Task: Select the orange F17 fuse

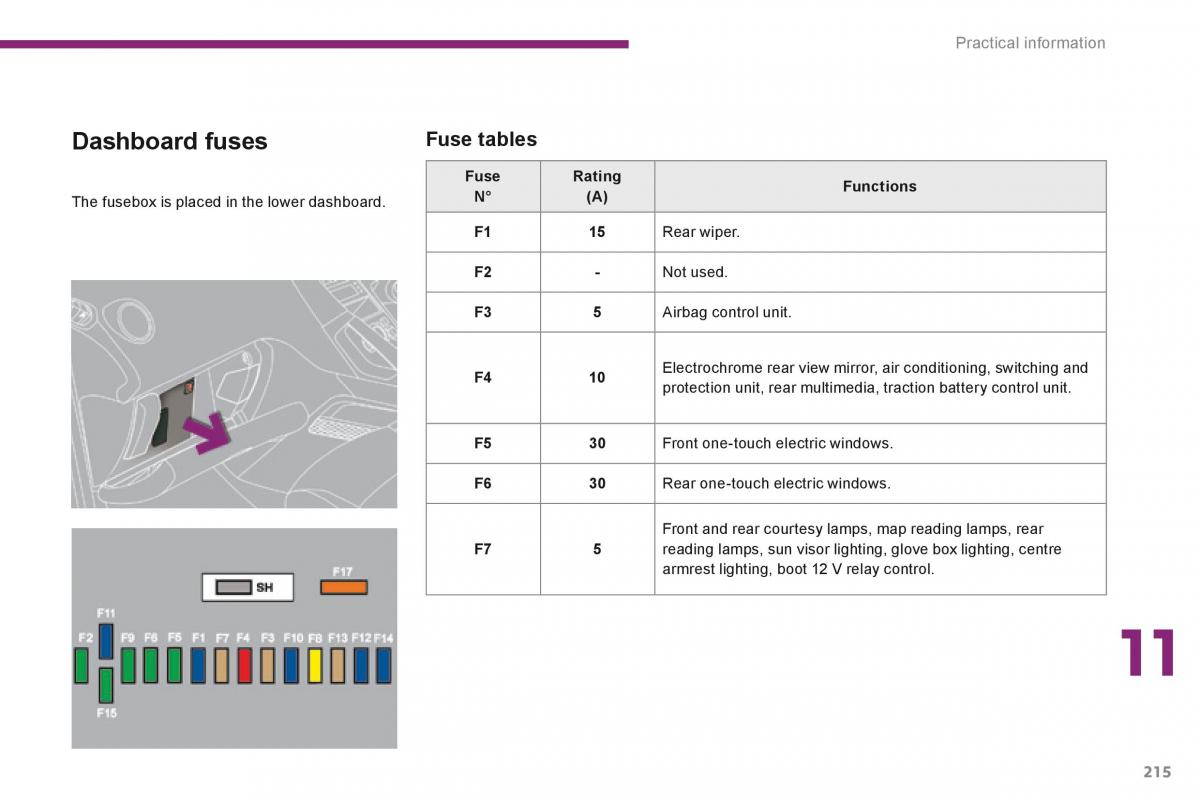Action: pos(343,588)
